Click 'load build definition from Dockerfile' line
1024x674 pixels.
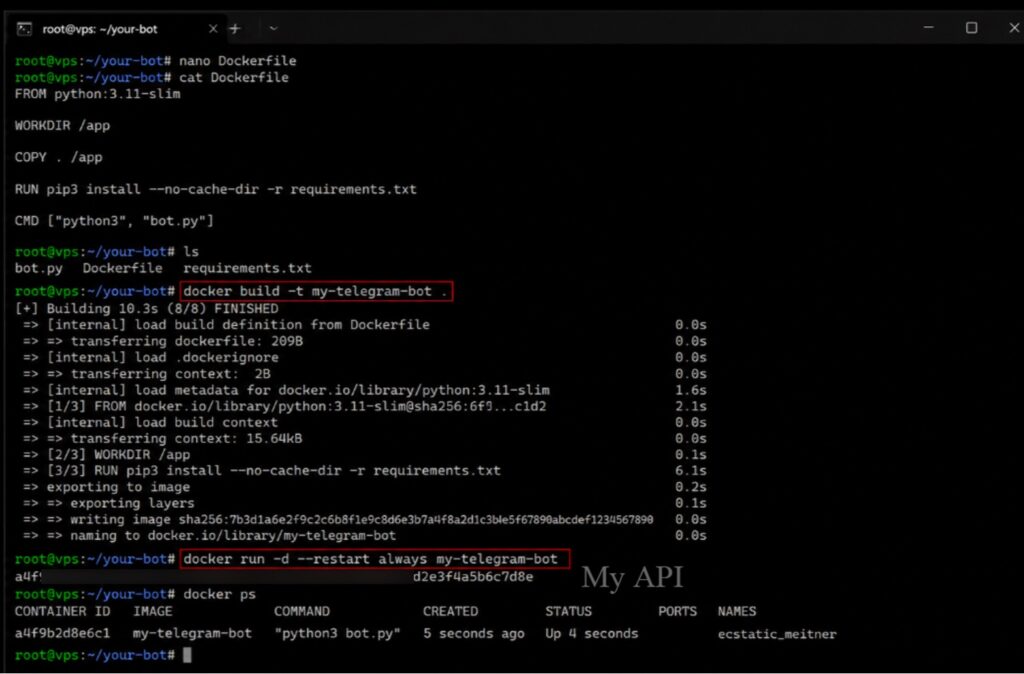click(x=226, y=325)
